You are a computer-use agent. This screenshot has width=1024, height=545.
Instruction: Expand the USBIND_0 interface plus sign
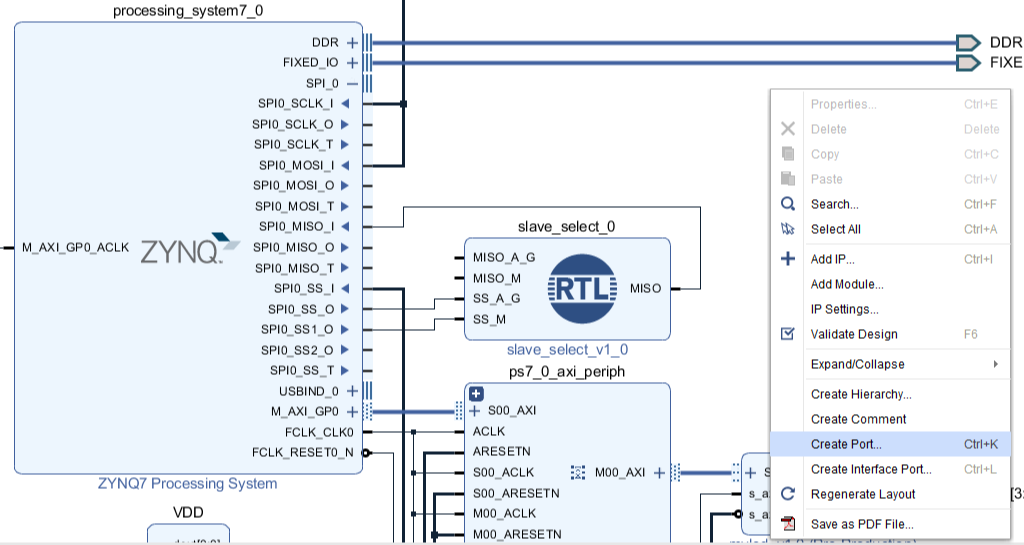(353, 391)
